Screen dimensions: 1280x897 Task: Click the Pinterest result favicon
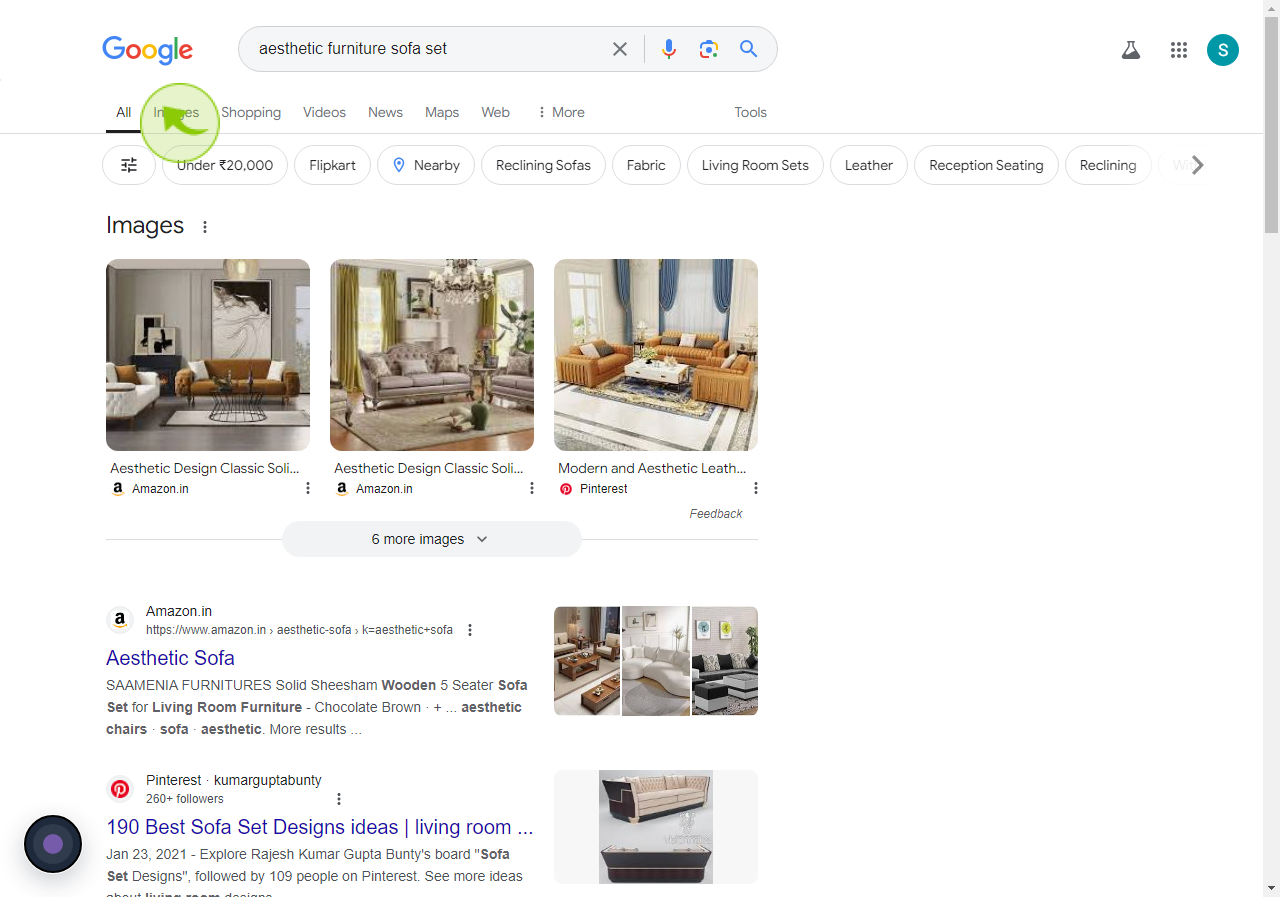click(120, 789)
